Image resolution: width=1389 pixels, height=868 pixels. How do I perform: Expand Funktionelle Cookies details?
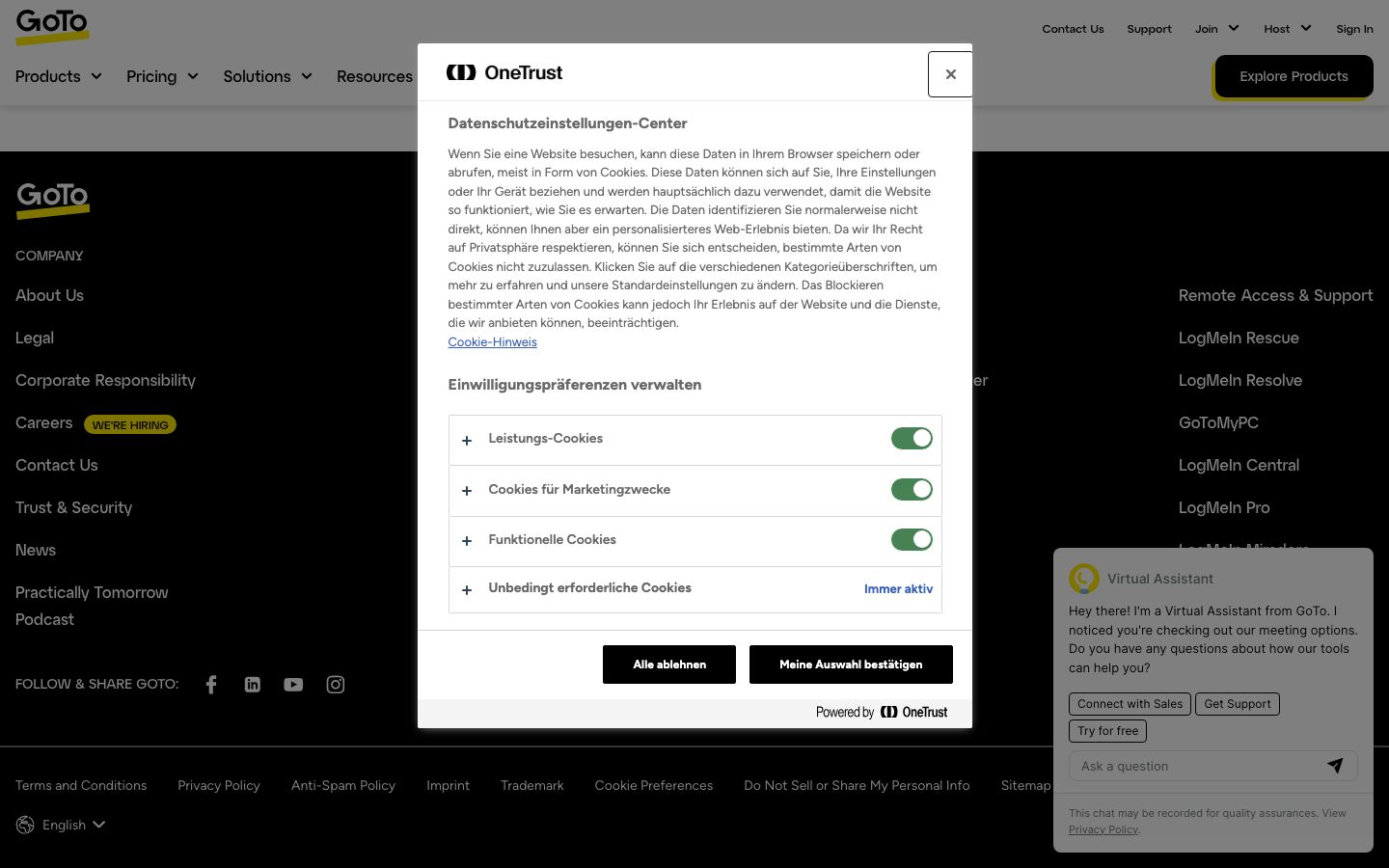467,541
